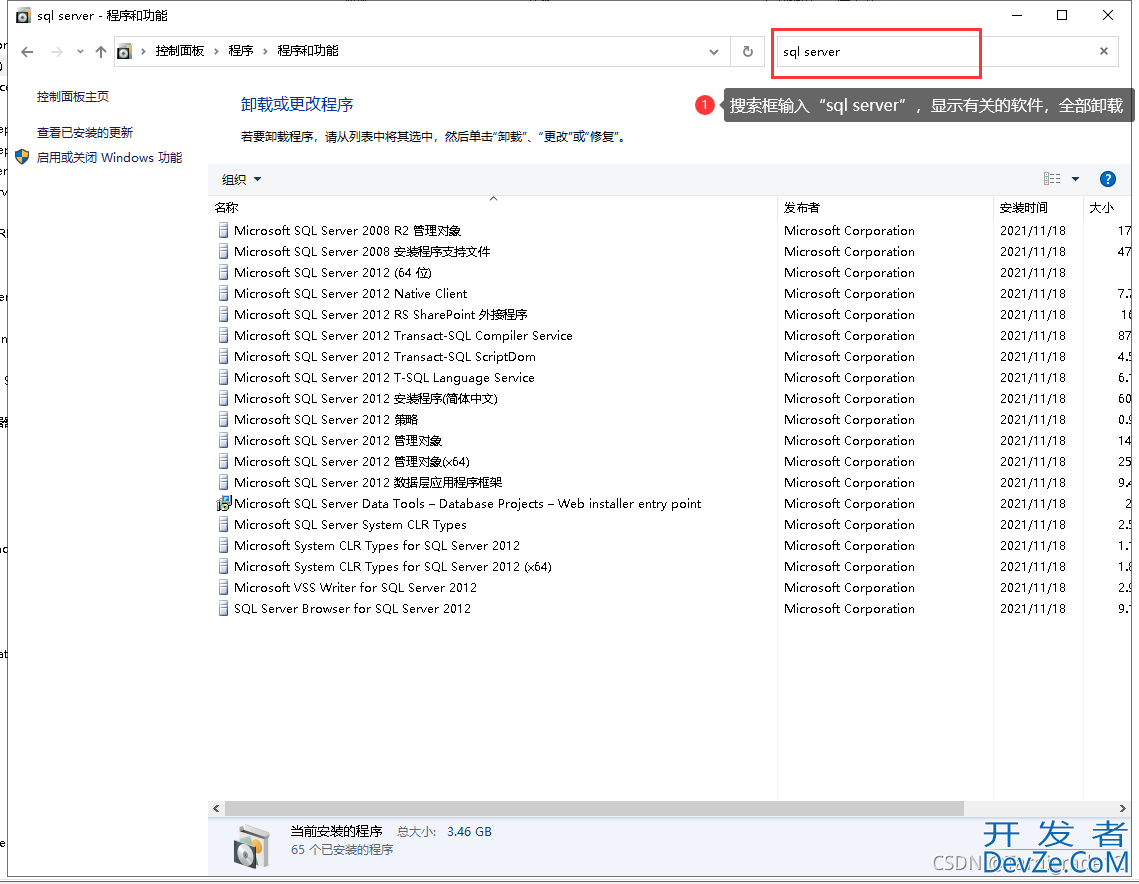Viewport: 1139px width, 884px height.
Task: Click the horizontal scrollbar thumb
Action: pos(593,808)
